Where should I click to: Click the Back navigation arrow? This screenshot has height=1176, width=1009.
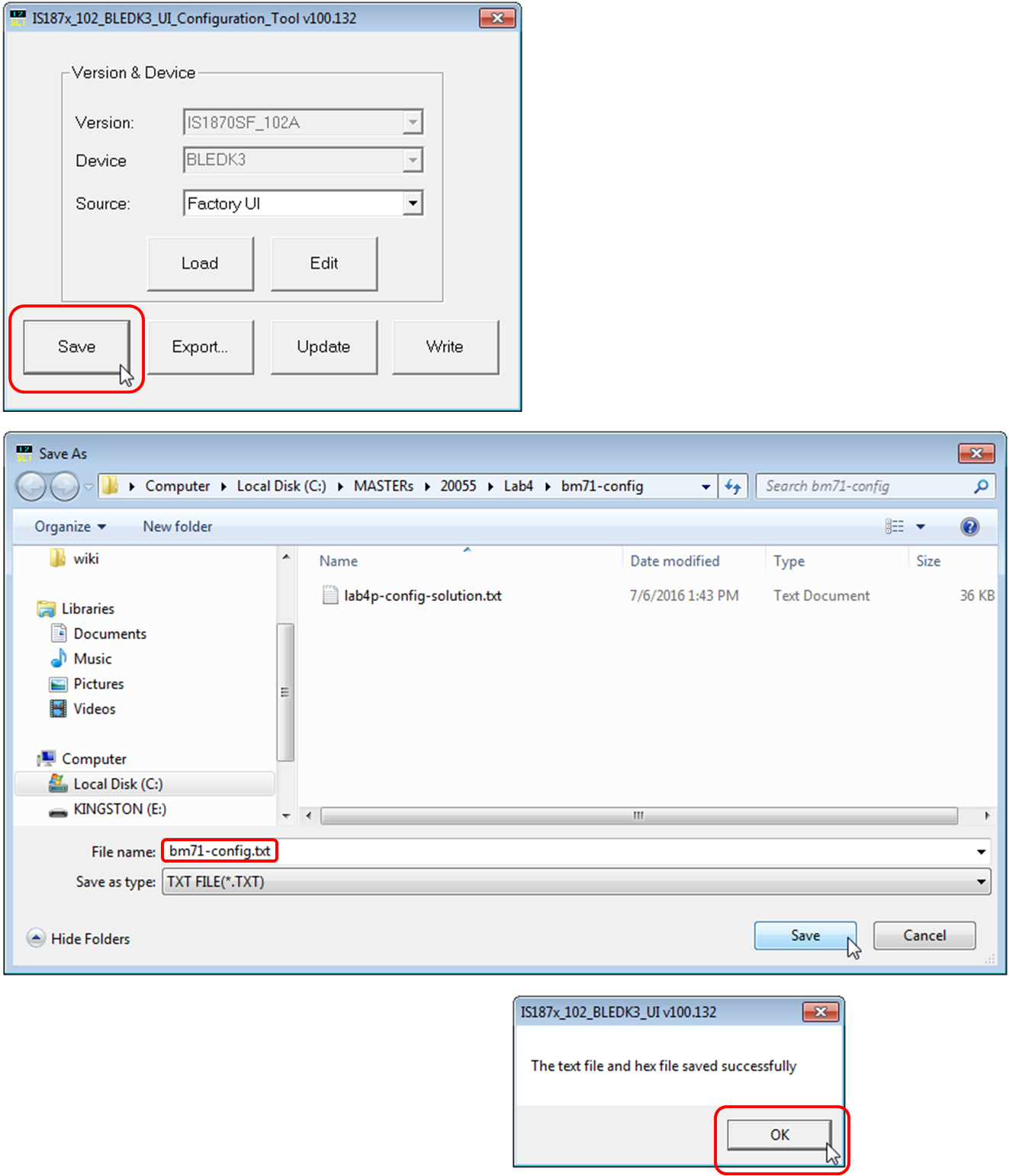pos(31,486)
